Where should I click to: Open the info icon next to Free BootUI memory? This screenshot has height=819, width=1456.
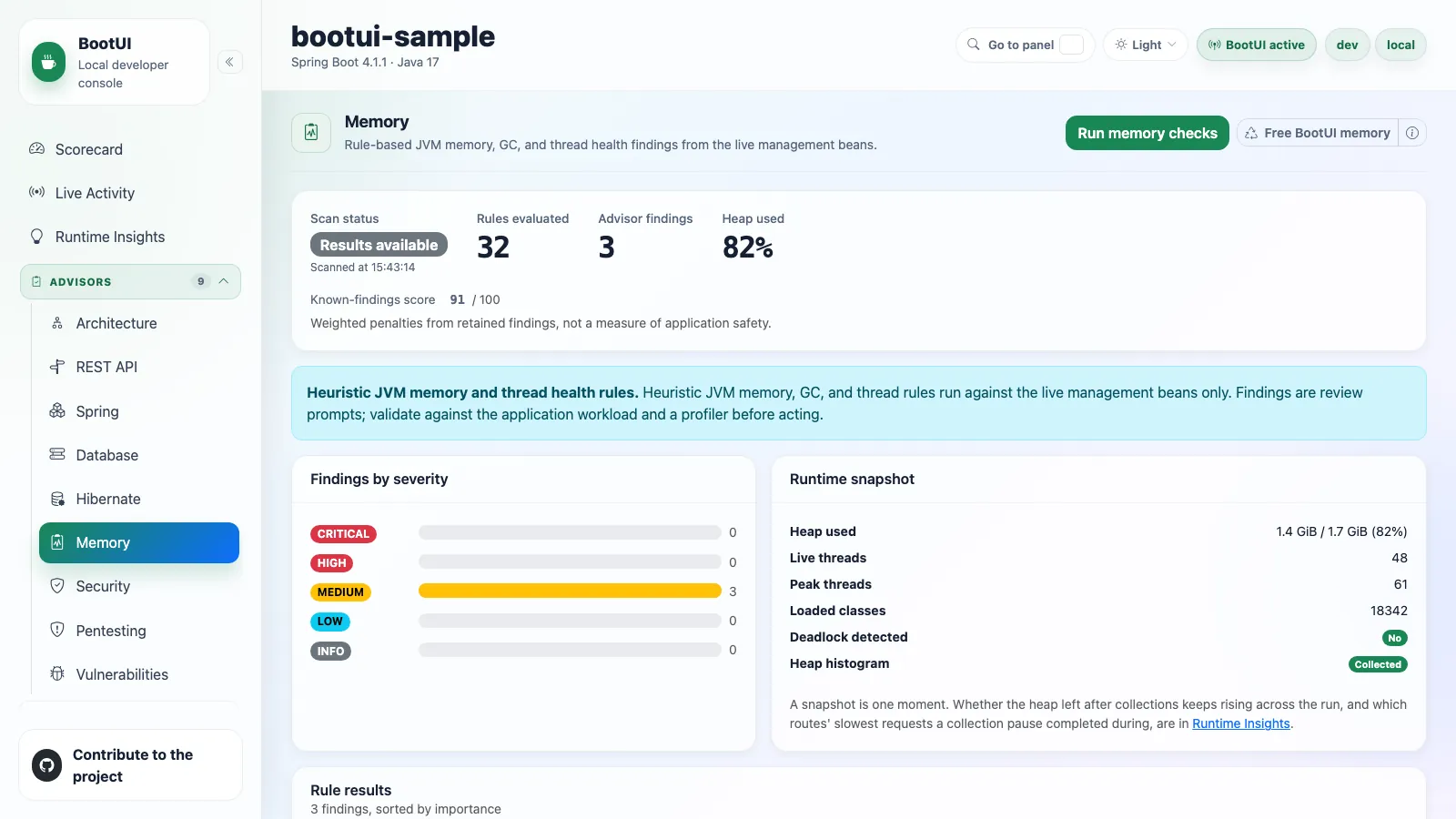pos(1412,133)
